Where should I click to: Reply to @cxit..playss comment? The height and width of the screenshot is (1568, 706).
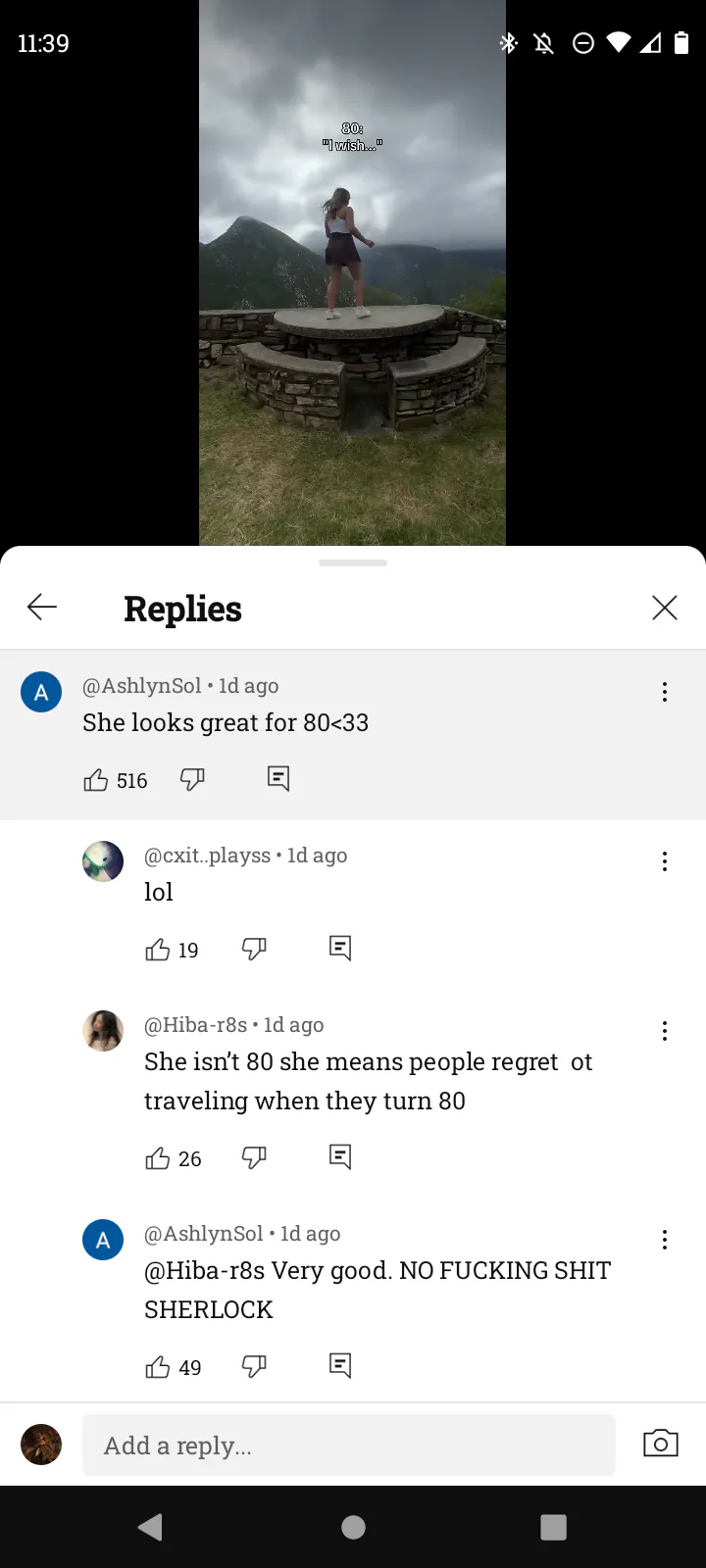click(340, 948)
